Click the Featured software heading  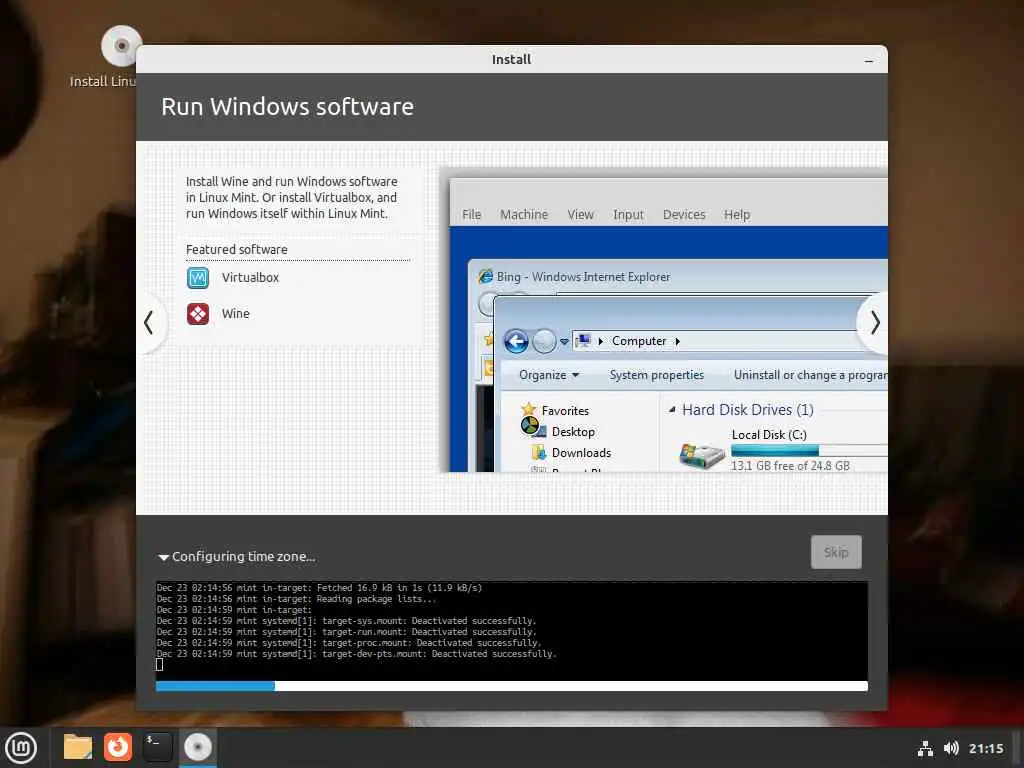pyautogui.click(x=236, y=249)
